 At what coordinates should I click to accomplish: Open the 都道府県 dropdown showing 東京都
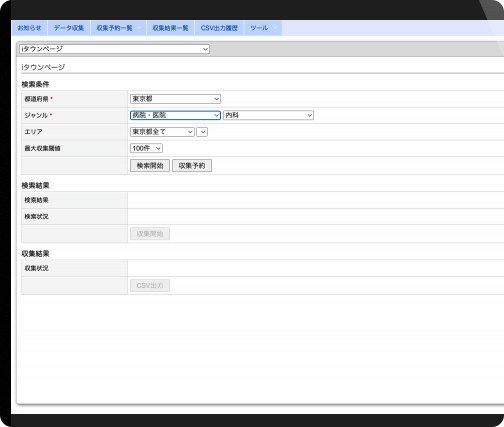pyautogui.click(x=175, y=99)
